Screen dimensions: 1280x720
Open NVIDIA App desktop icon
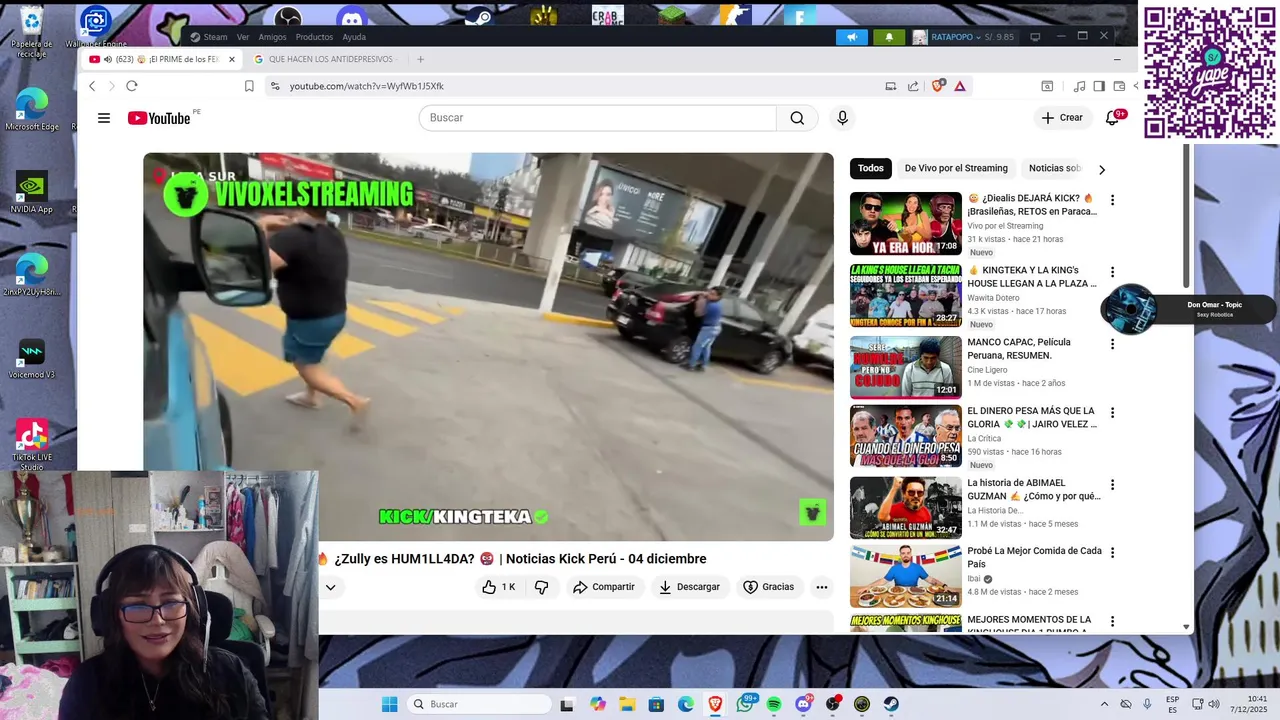(x=32, y=192)
